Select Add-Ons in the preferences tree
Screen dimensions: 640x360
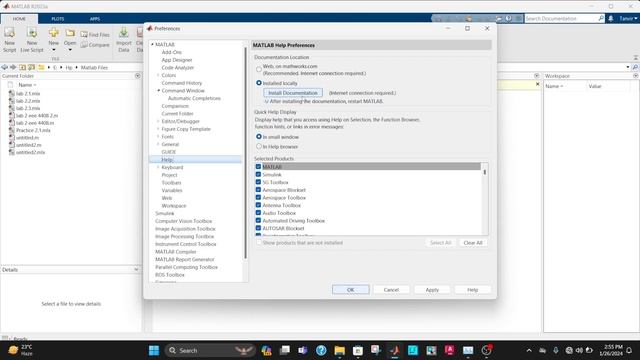[x=171, y=52]
